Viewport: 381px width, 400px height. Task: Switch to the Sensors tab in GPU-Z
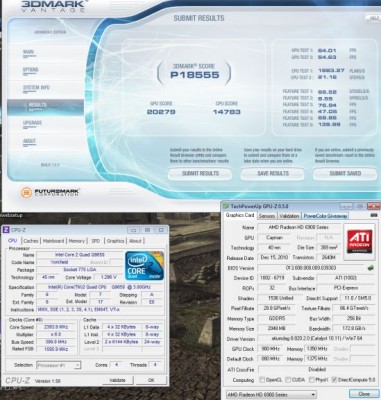tap(267, 216)
